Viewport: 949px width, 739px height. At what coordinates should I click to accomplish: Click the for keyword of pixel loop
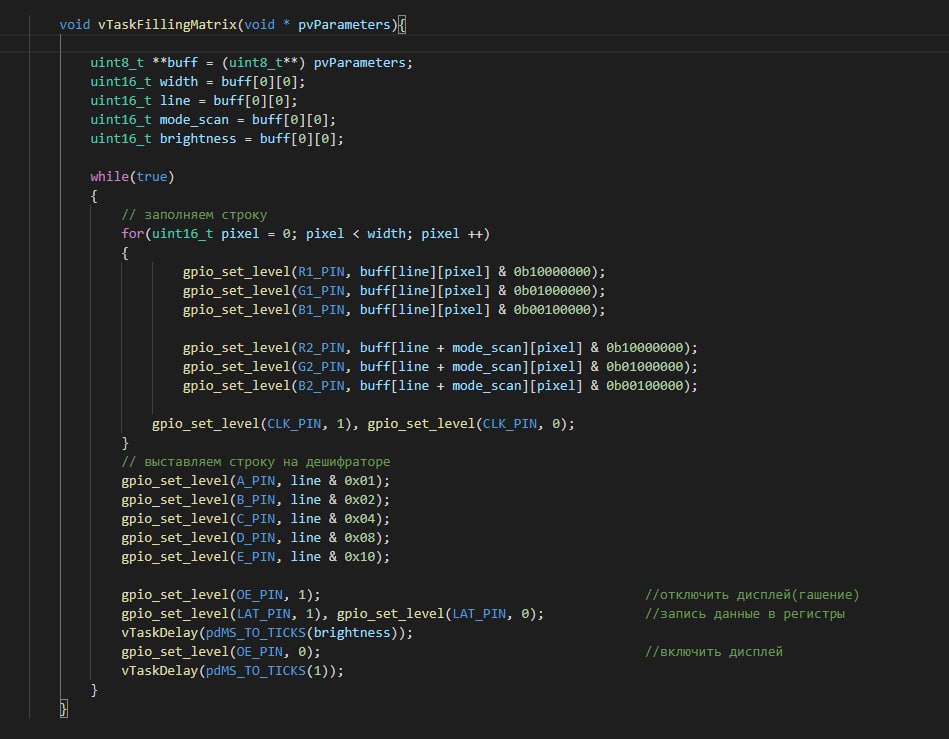[x=132, y=233]
